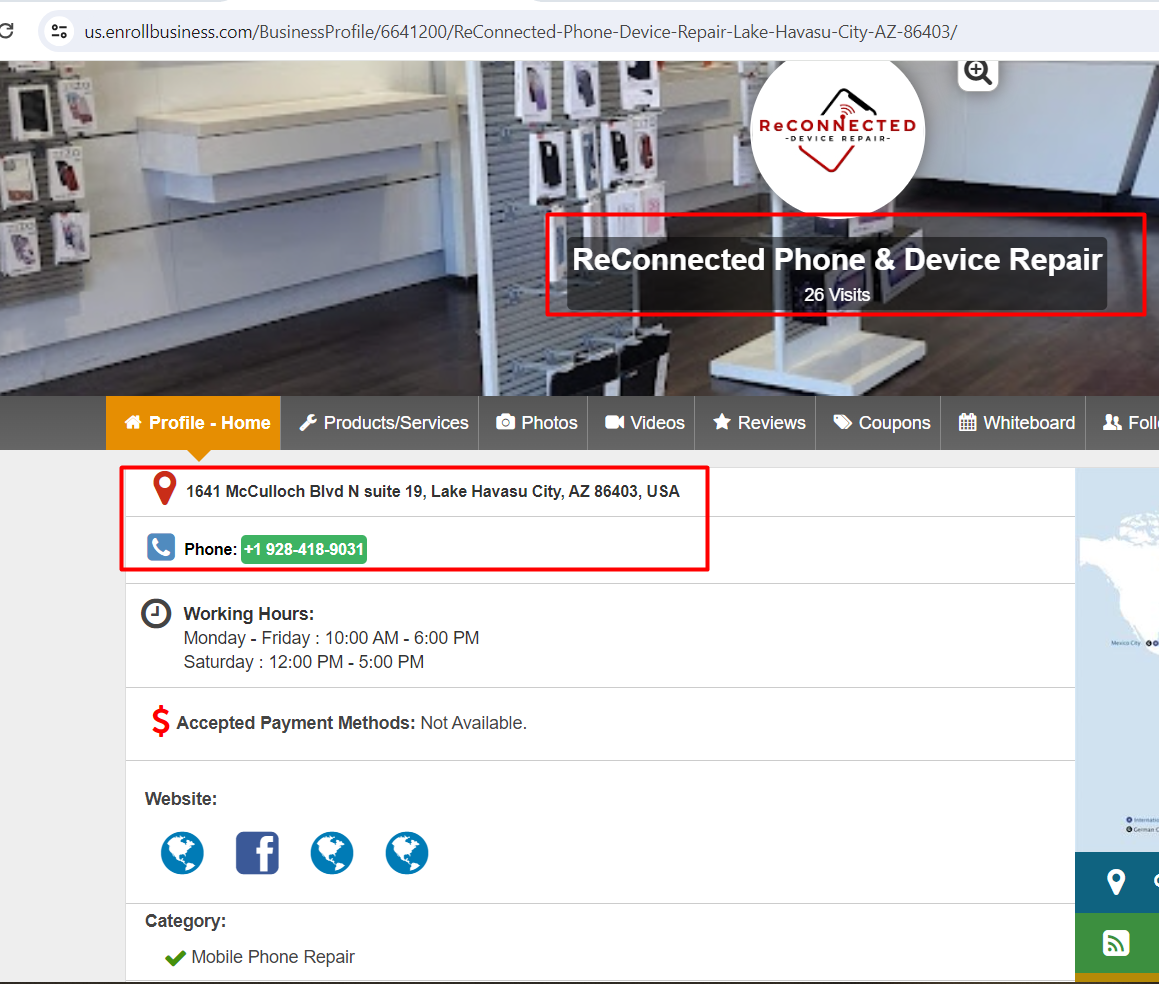Click the Monday - Friday hours line

point(331,638)
